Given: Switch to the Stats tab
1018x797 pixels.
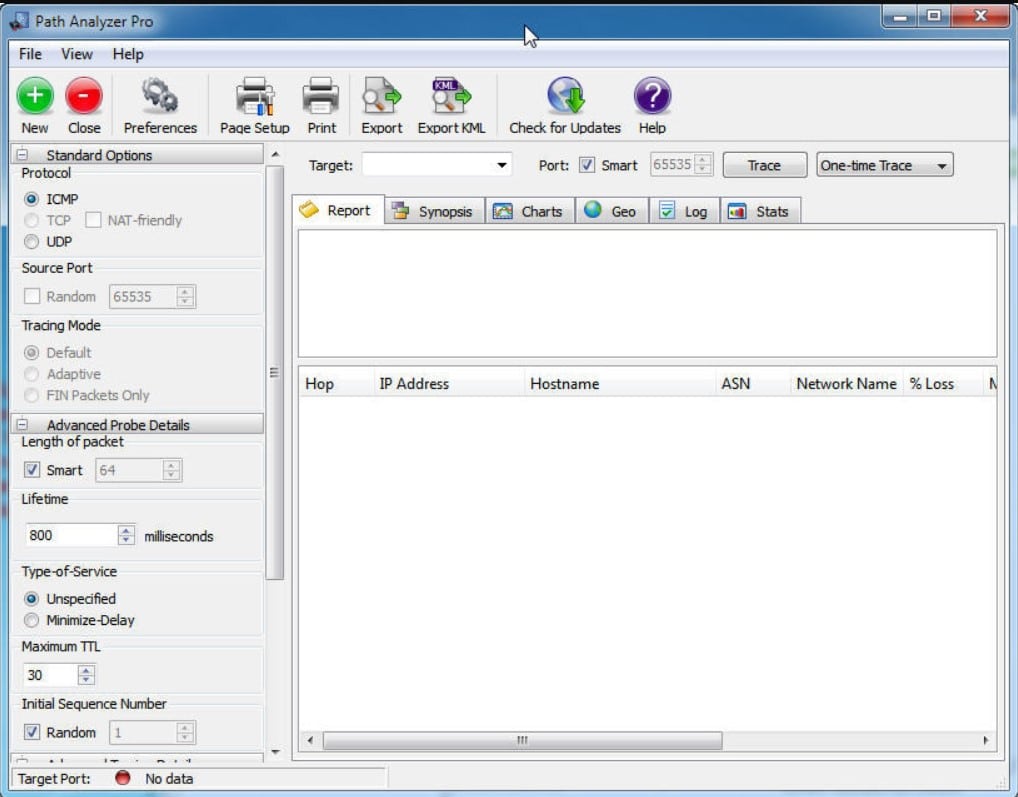Looking at the screenshot, I should tap(760, 212).
